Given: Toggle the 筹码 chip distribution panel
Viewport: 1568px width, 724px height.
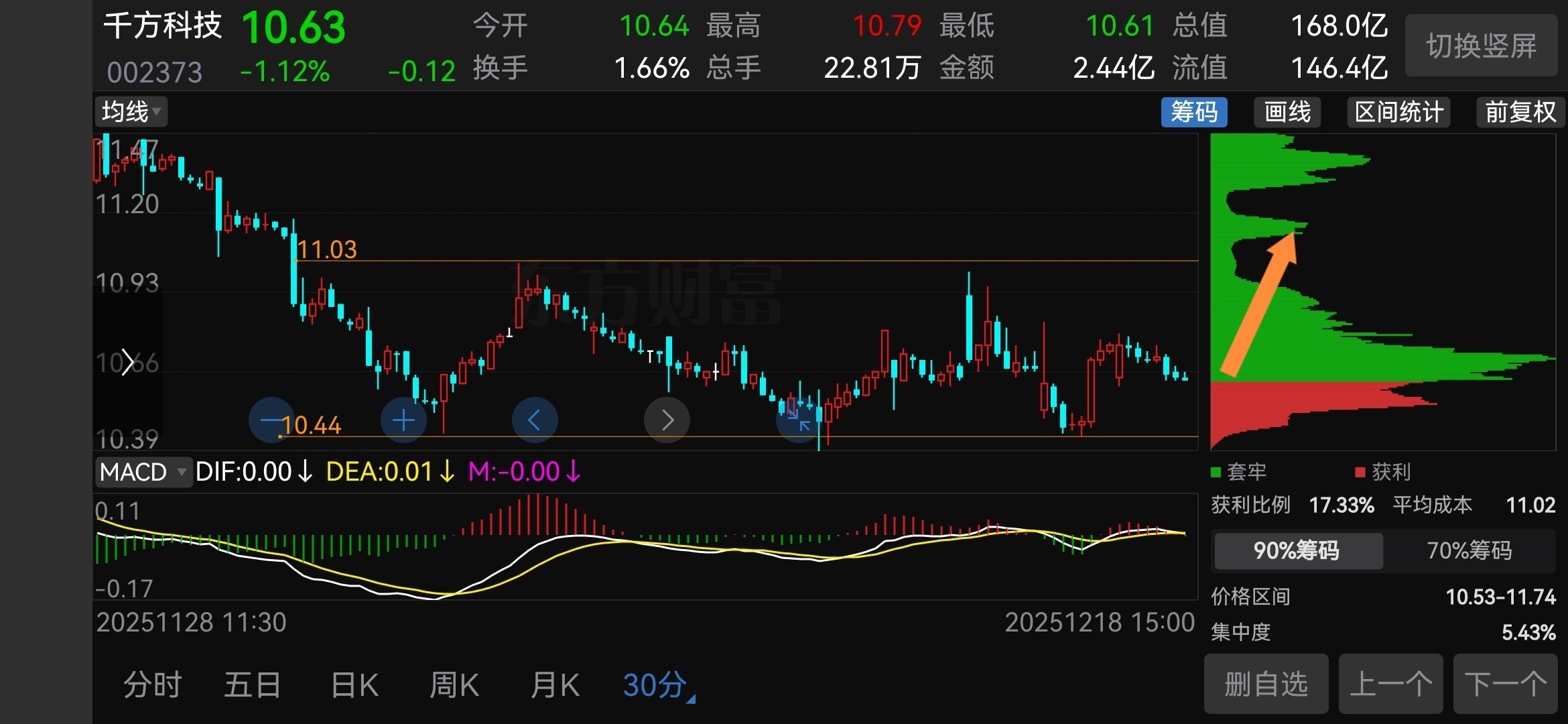Looking at the screenshot, I should (1194, 112).
